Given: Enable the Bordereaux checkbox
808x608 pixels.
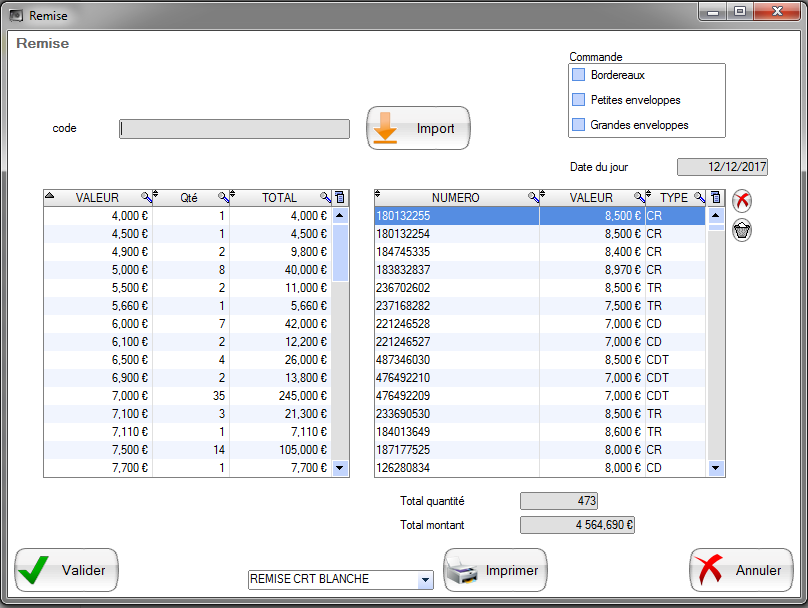Looking at the screenshot, I should pyautogui.click(x=578, y=75).
